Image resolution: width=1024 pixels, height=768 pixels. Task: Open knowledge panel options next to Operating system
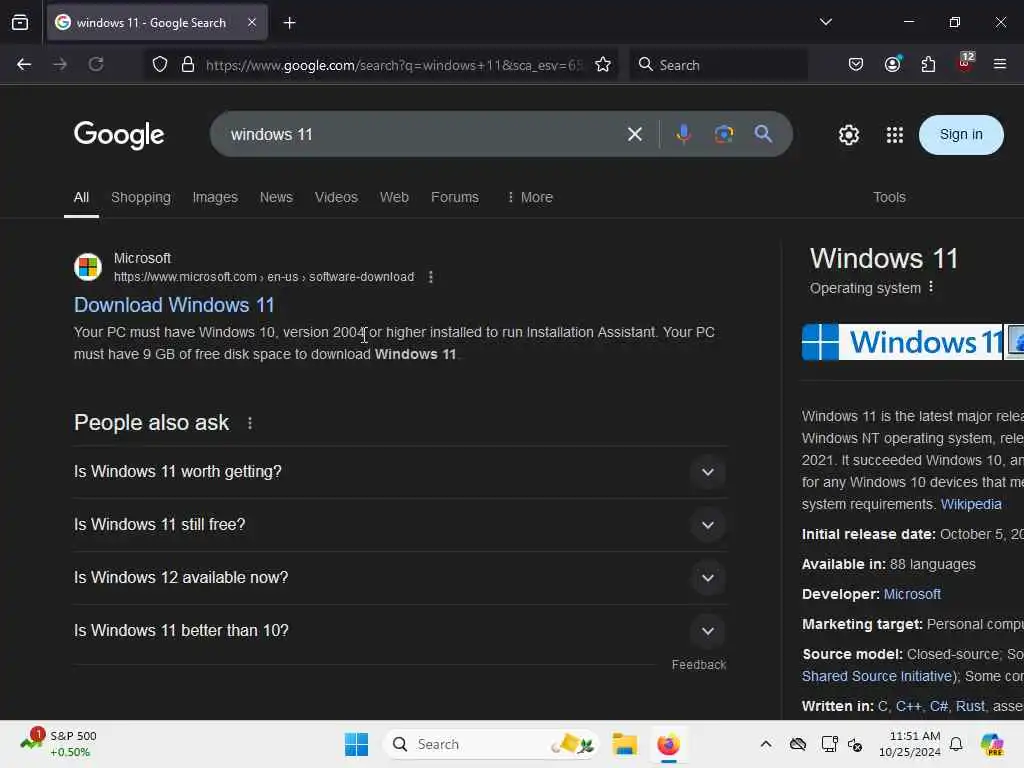[x=931, y=287]
